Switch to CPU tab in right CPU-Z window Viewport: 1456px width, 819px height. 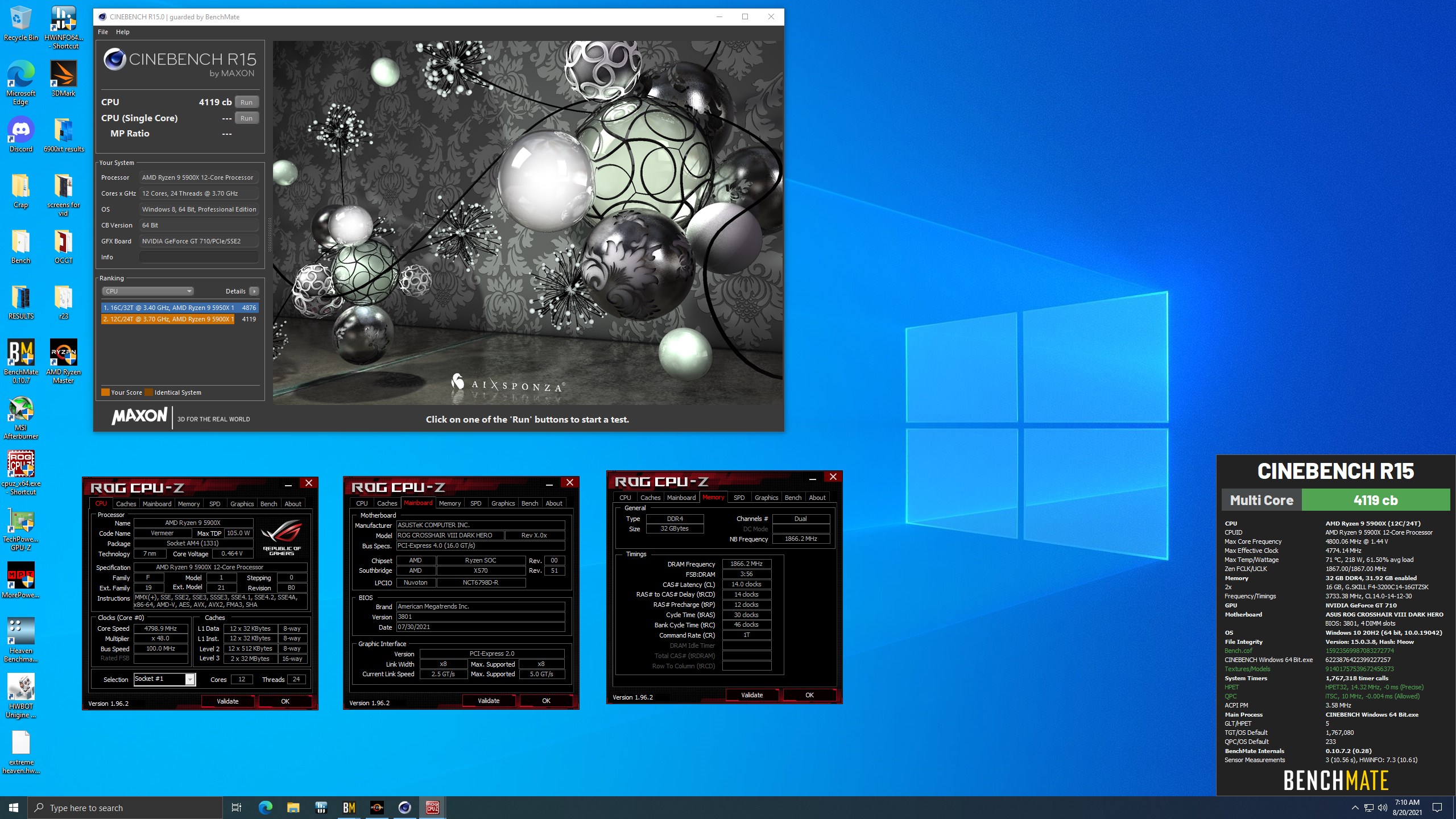click(x=625, y=498)
